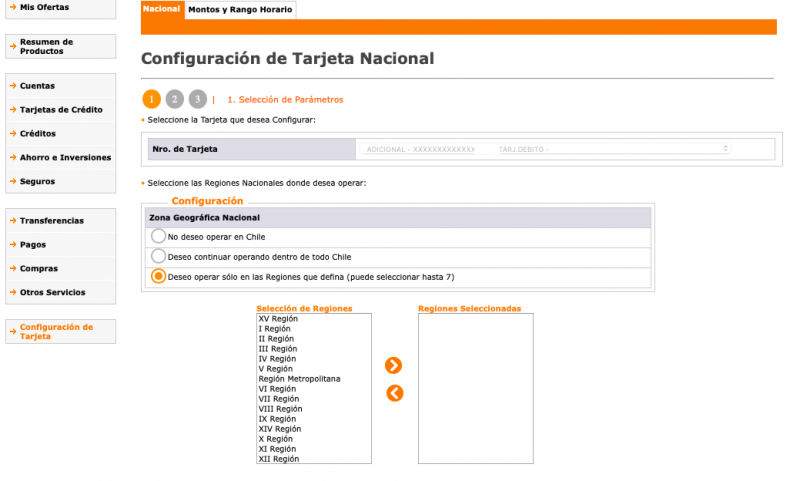Select Región Metropolitana in region list

point(299,379)
